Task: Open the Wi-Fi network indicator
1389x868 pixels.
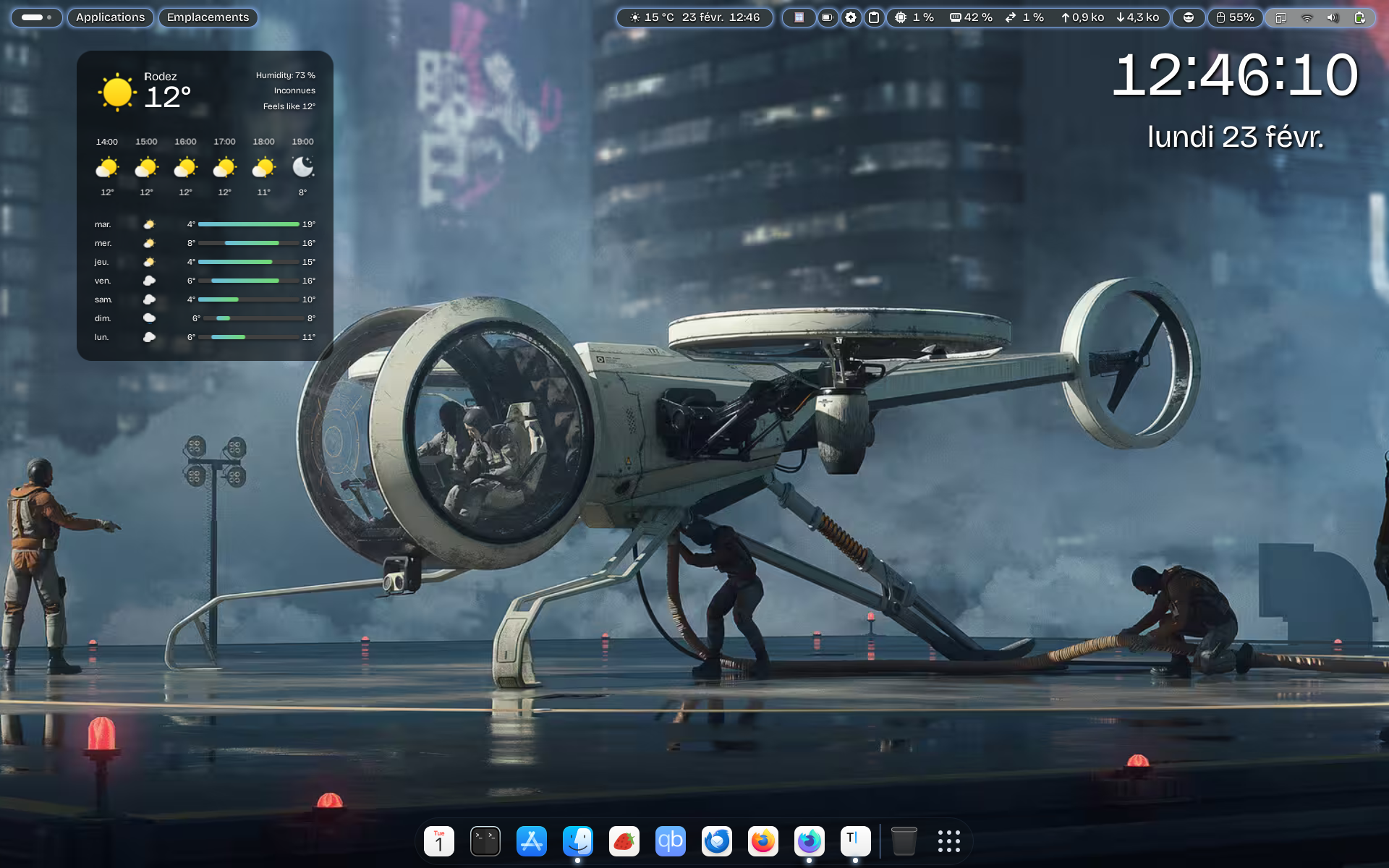Action: pyautogui.click(x=1307, y=17)
